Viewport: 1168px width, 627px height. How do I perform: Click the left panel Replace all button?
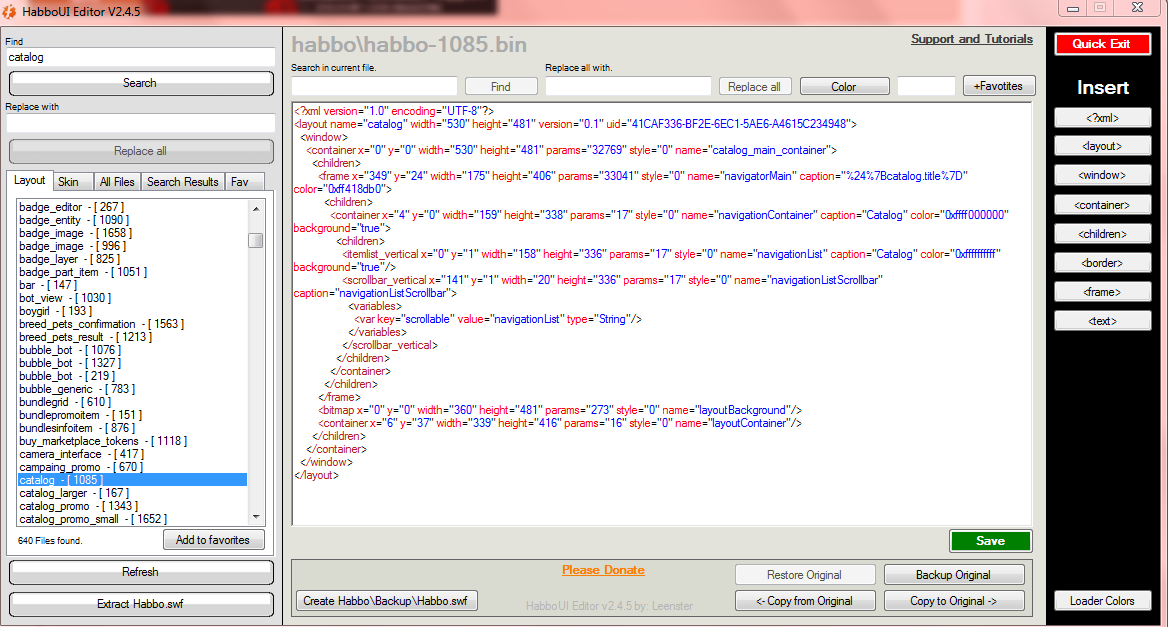(x=141, y=151)
